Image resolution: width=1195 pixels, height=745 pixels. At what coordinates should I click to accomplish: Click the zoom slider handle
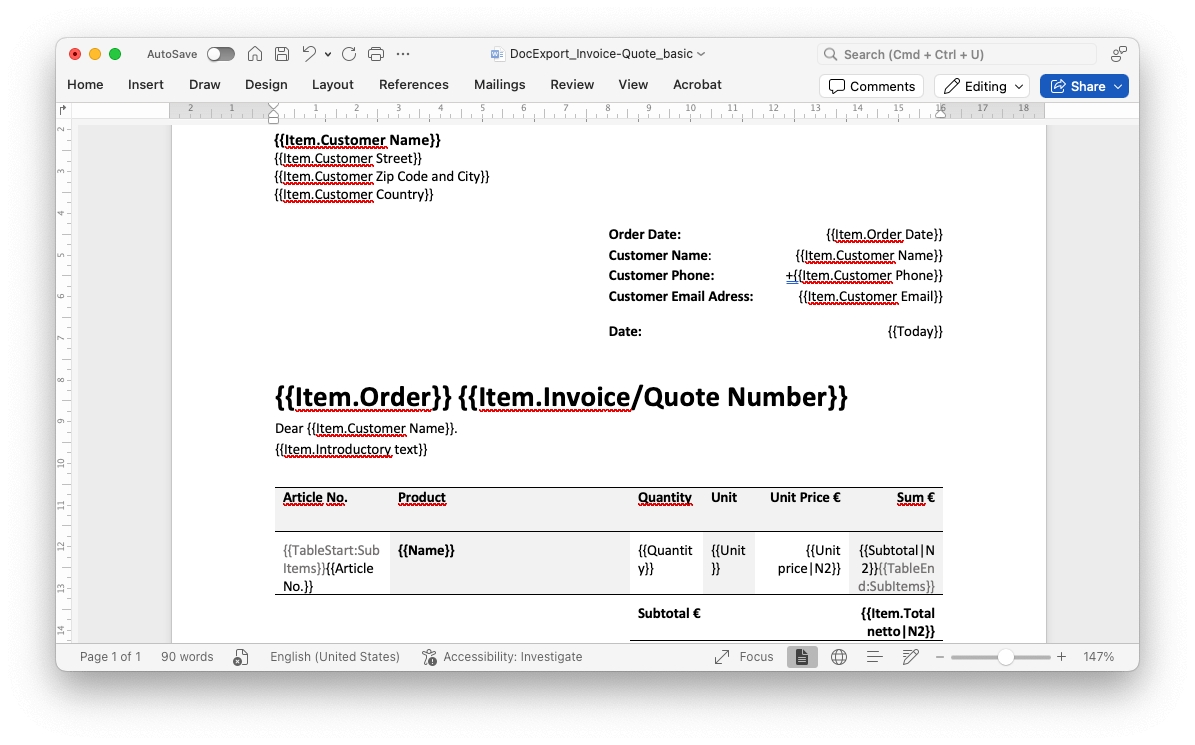1005,657
